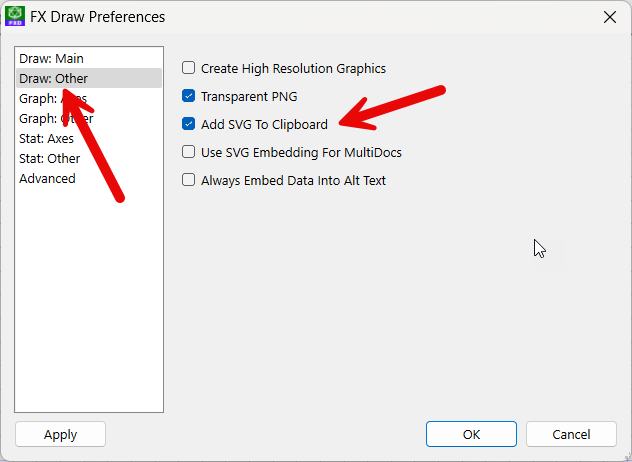Go to the Advanced preferences section

click(x=89, y=178)
